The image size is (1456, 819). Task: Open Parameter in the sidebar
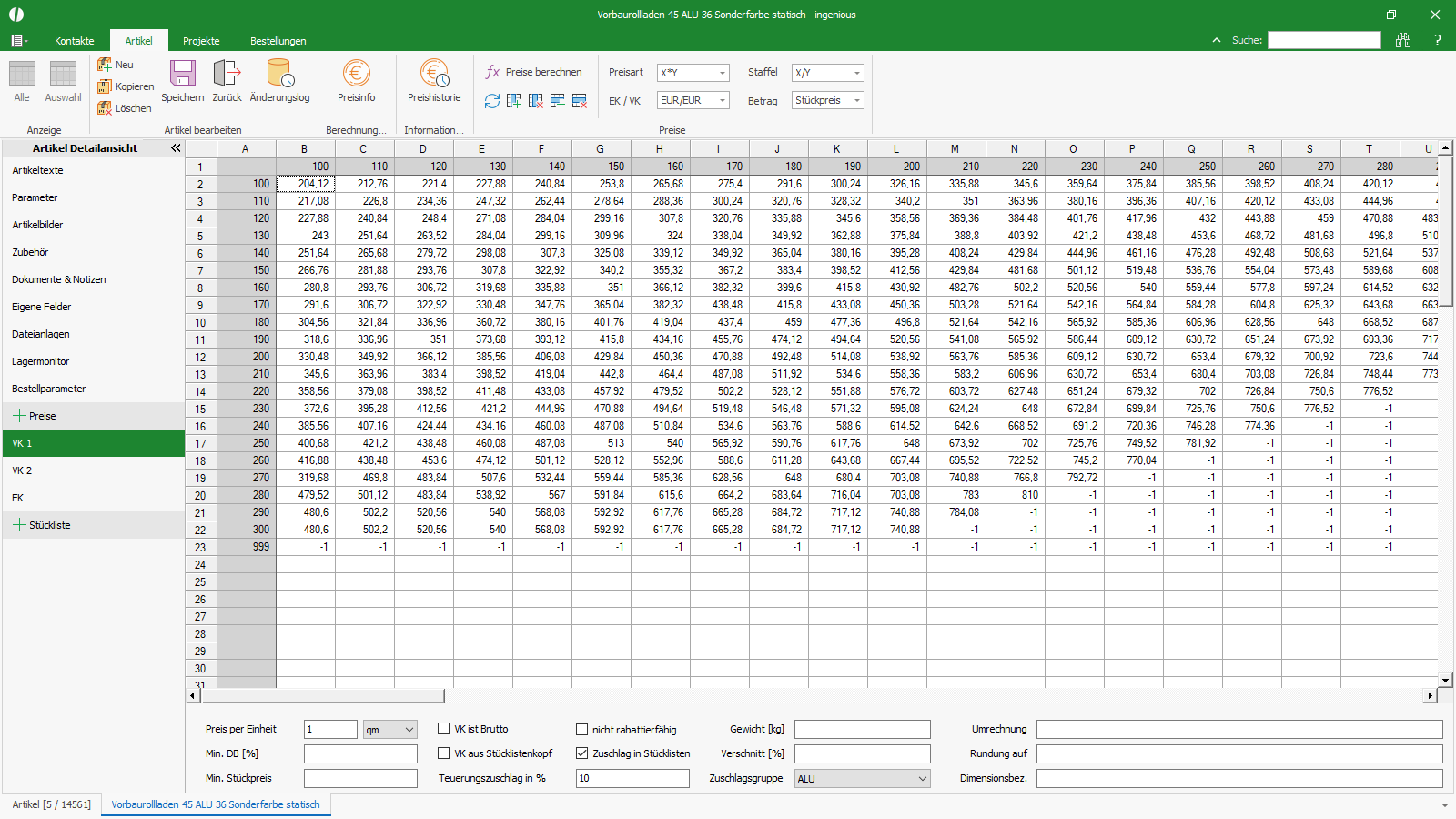pos(93,197)
